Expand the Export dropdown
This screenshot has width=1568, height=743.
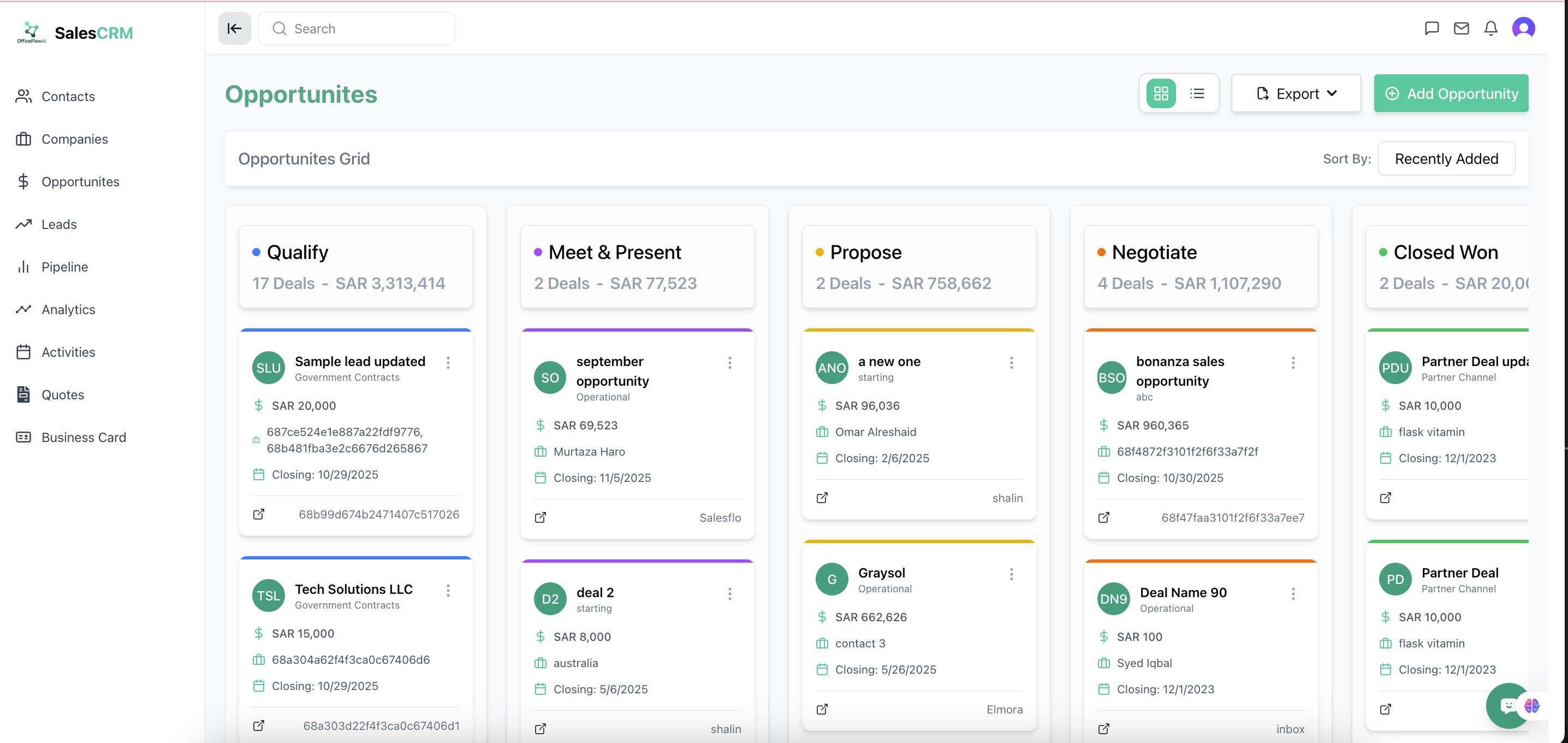[x=1296, y=94]
